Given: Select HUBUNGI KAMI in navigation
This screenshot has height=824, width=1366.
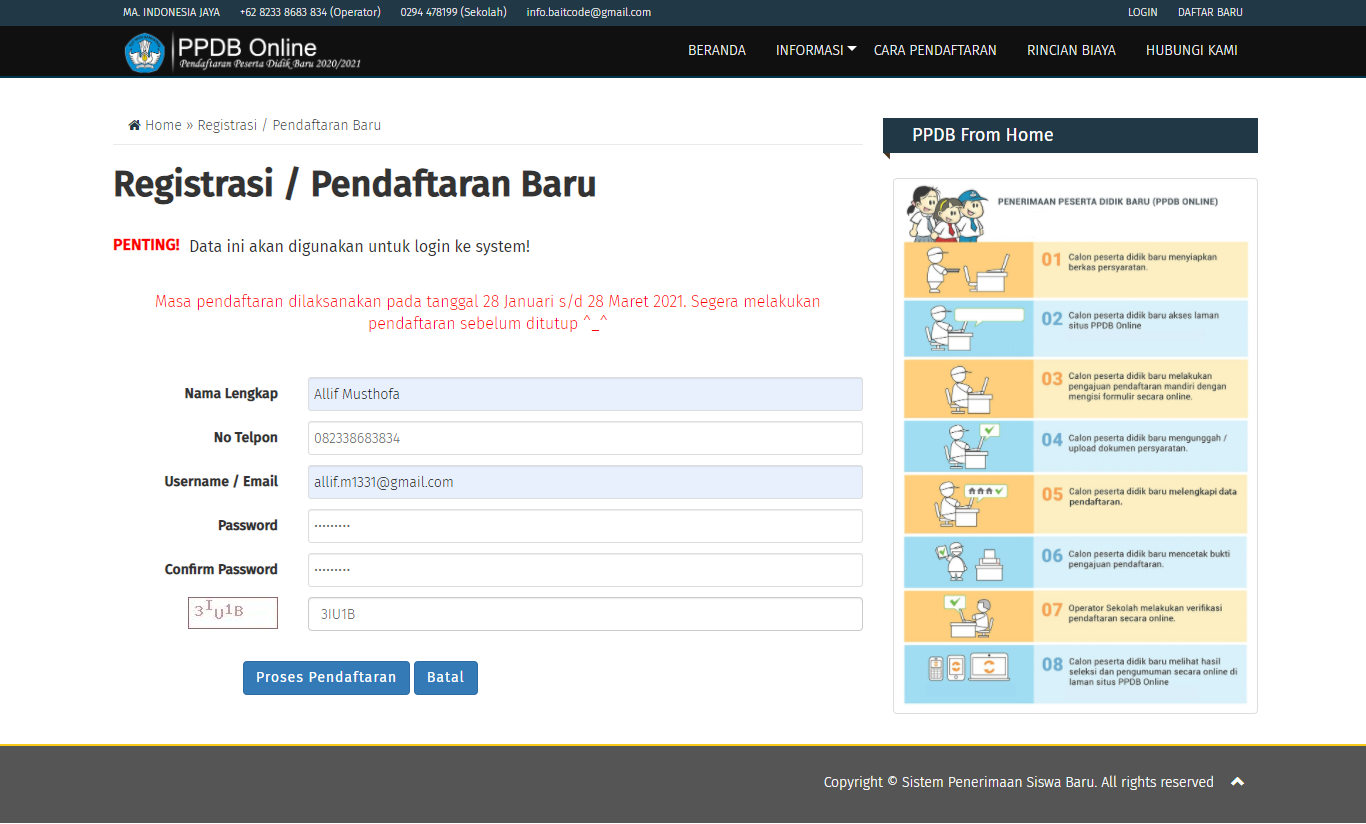Looking at the screenshot, I should click(1191, 50).
